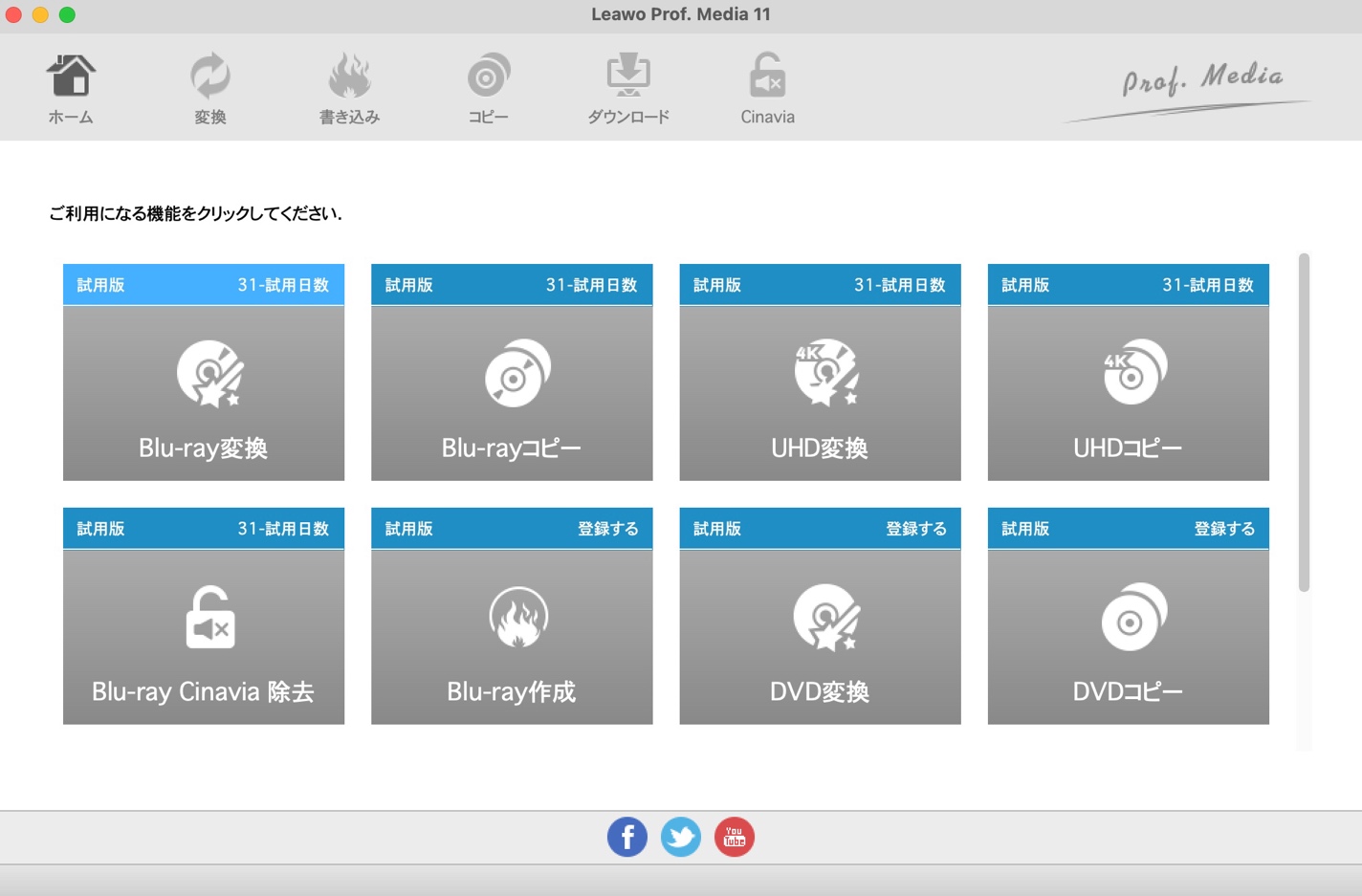Select the Blu-ray変換 tile label
This screenshot has height=896, width=1362.
point(203,448)
